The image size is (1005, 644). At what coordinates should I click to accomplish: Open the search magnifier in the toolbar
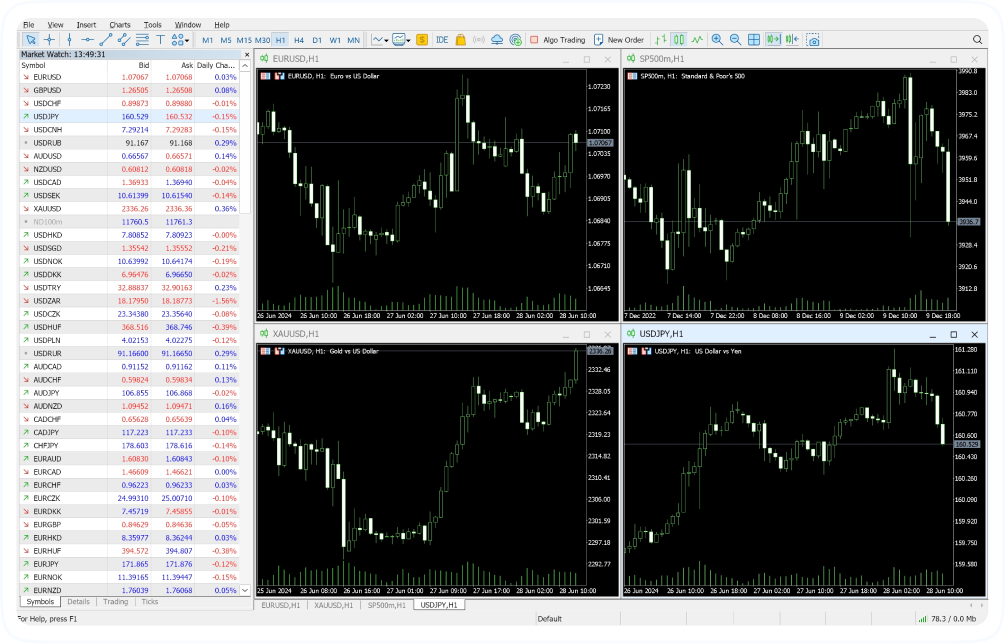(977, 40)
